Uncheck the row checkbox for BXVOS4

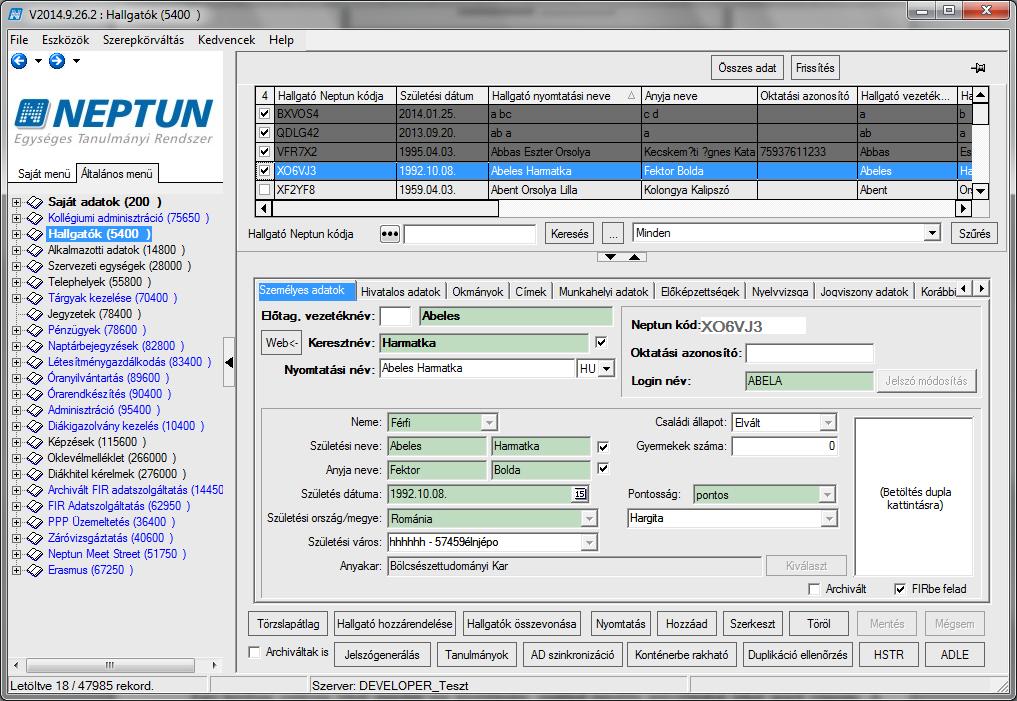point(264,114)
